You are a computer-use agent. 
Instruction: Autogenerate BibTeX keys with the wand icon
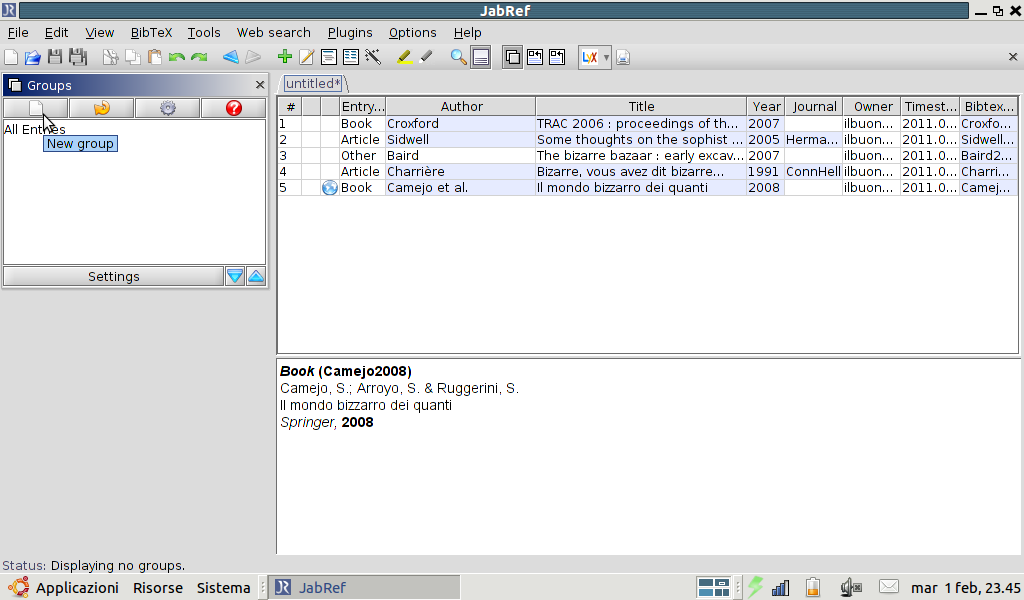click(373, 57)
